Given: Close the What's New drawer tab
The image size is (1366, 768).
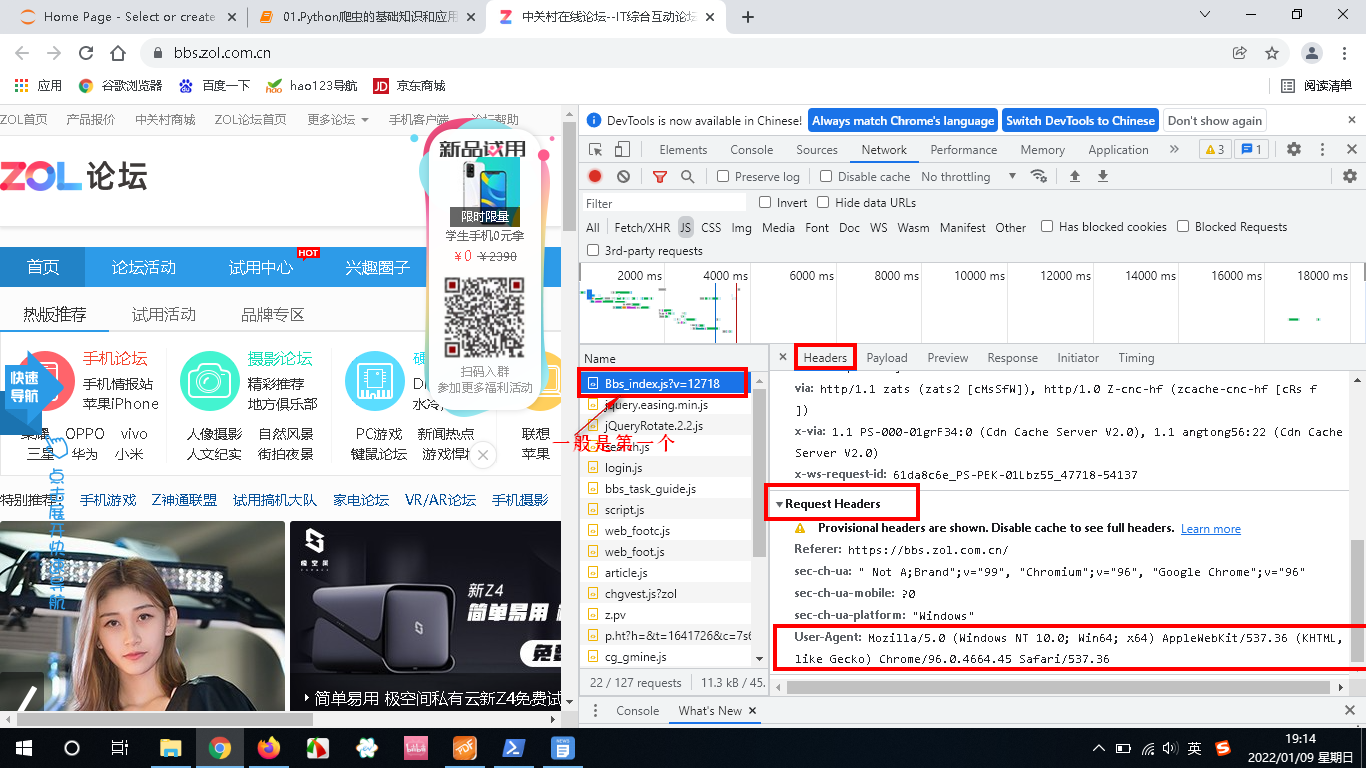Looking at the screenshot, I should tap(753, 711).
